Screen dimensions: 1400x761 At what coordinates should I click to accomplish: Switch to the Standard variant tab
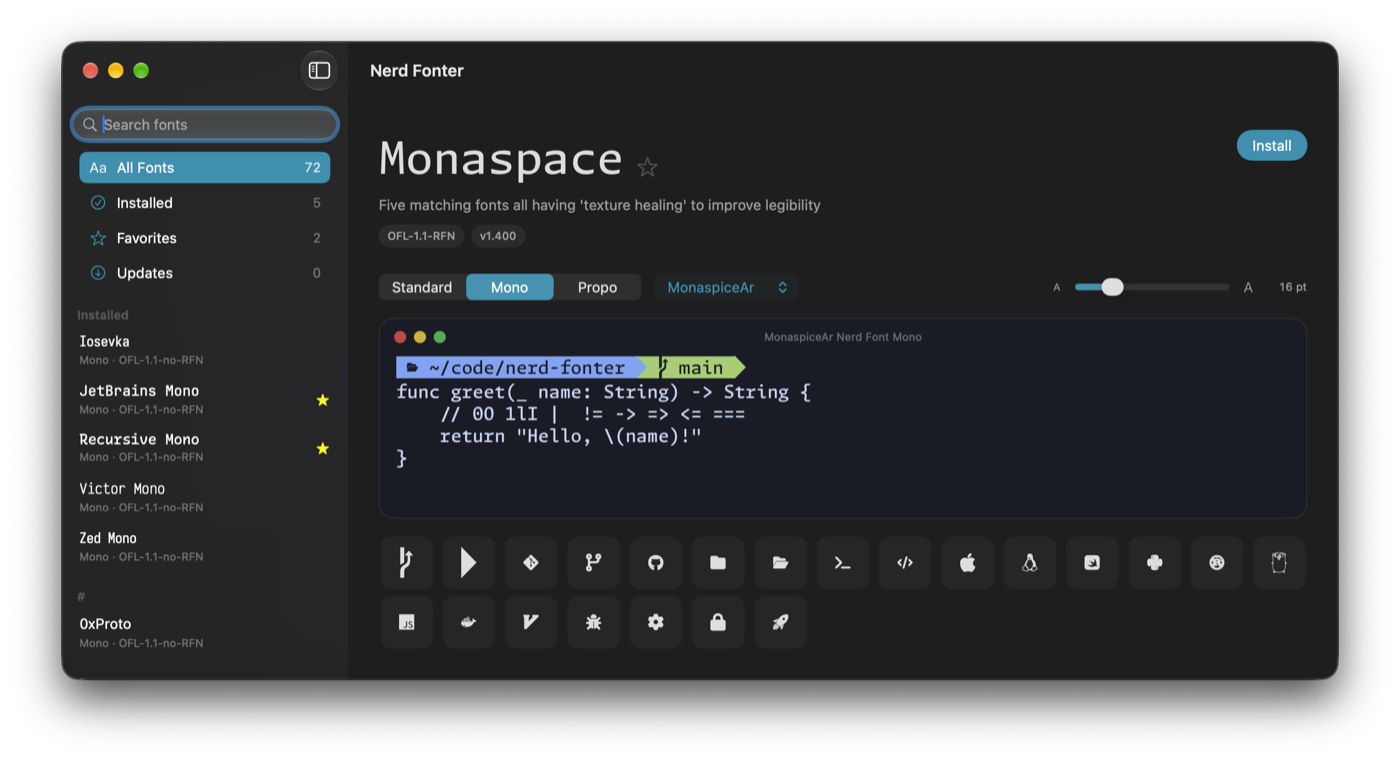422,287
